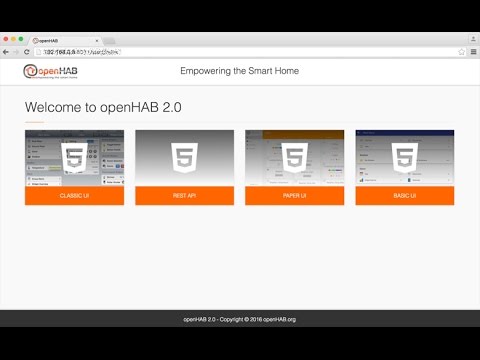Bookmark this page using the star icon

(461, 52)
